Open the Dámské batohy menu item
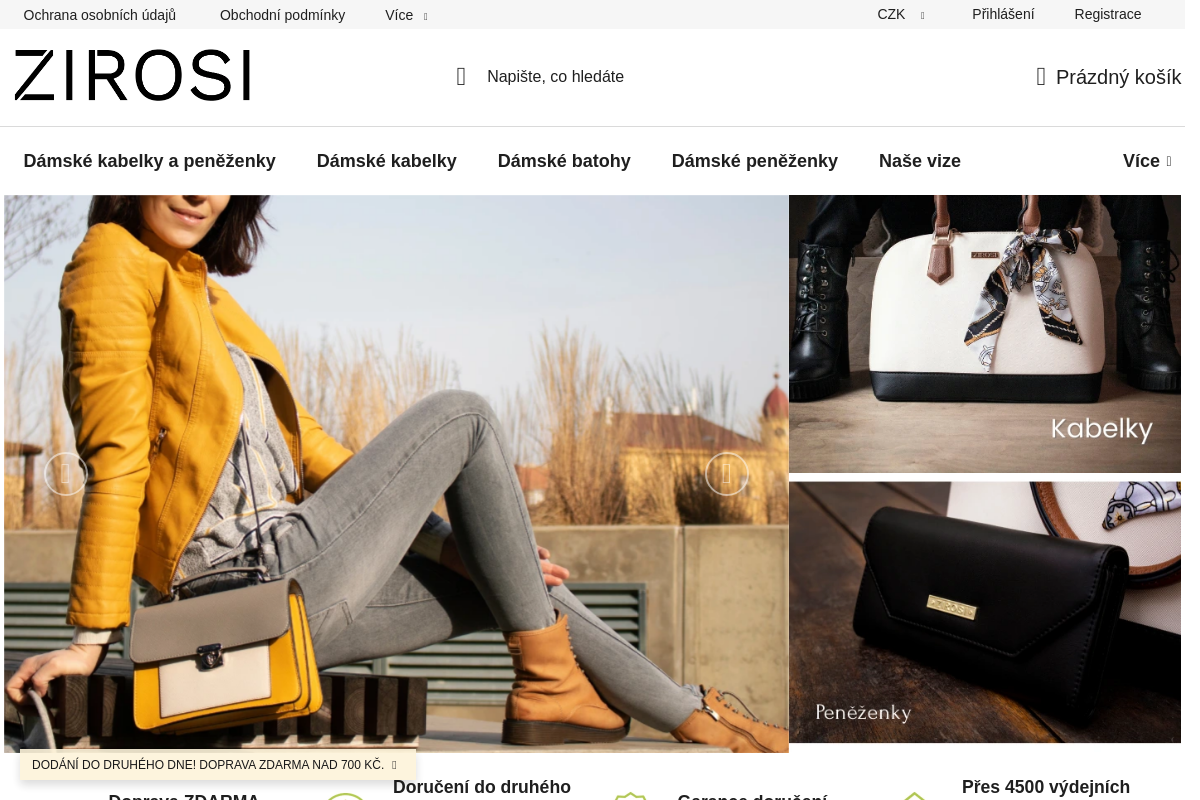Screen dimensions: 1200x800 click(x=564, y=161)
